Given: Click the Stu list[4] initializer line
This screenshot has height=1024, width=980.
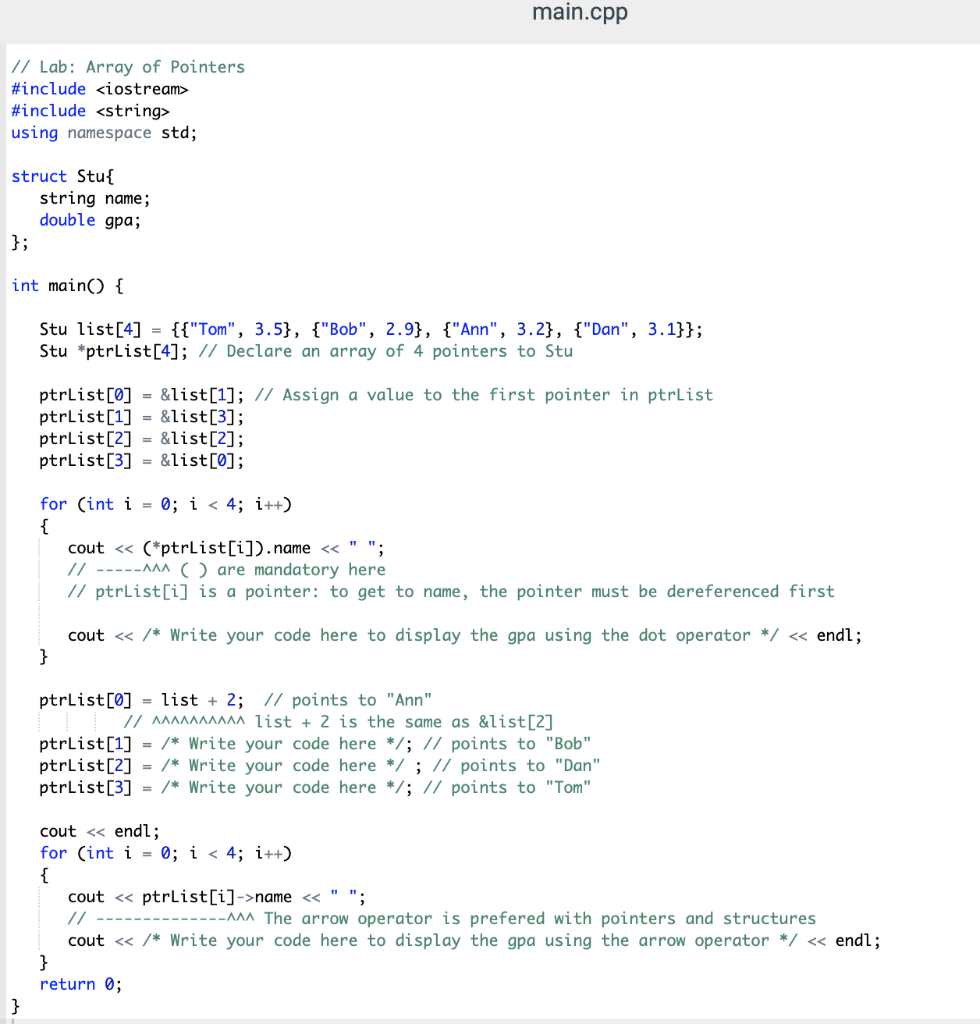Looking at the screenshot, I should point(370,329).
